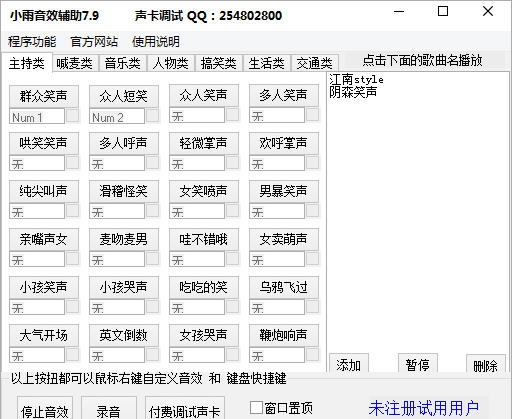The width and height of the screenshot is (512, 419).
Task: Play the 亲嘴声女 sound effect
Action: (x=44, y=239)
